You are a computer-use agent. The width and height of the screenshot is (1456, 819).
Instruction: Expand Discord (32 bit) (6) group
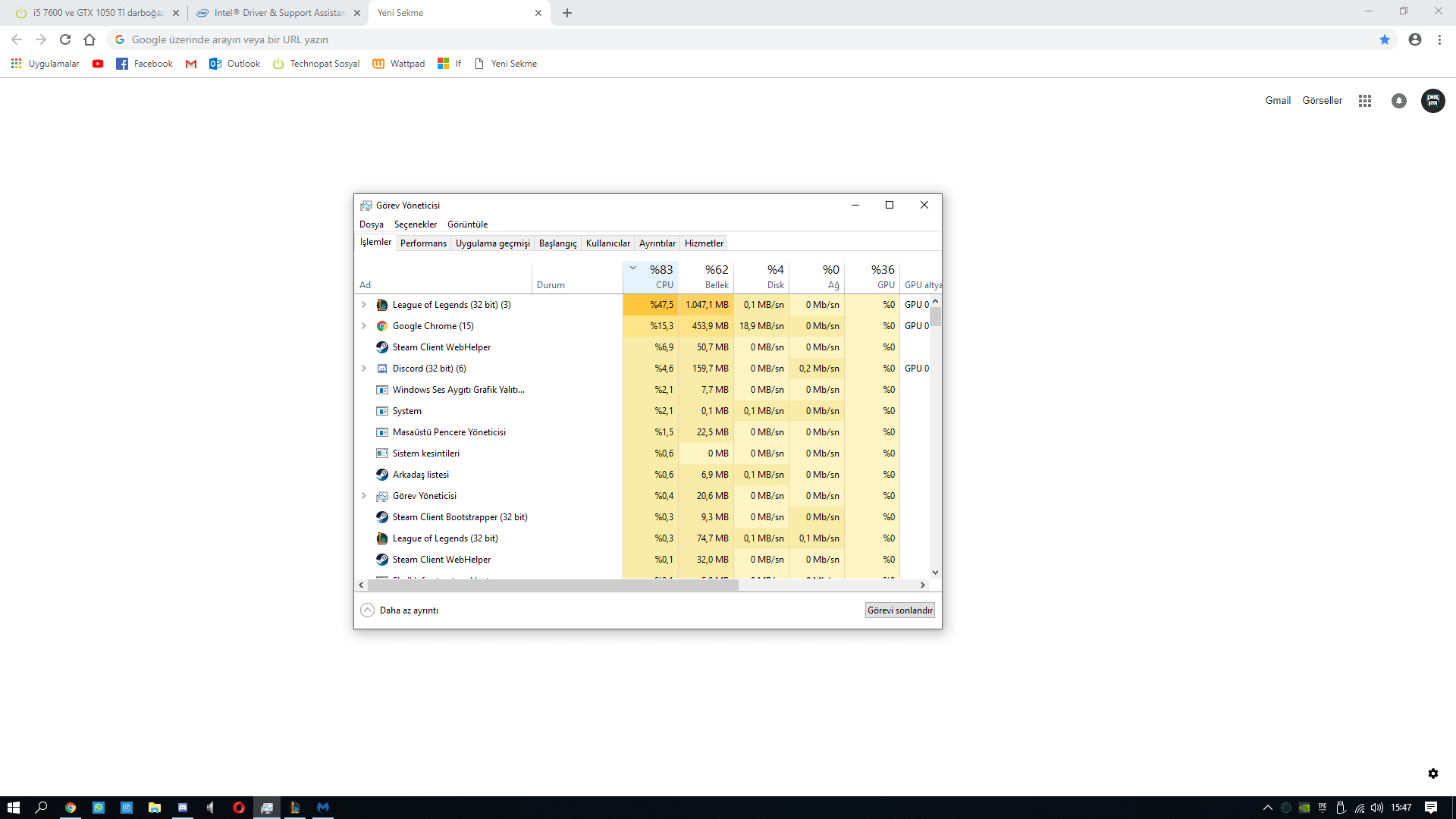(364, 369)
